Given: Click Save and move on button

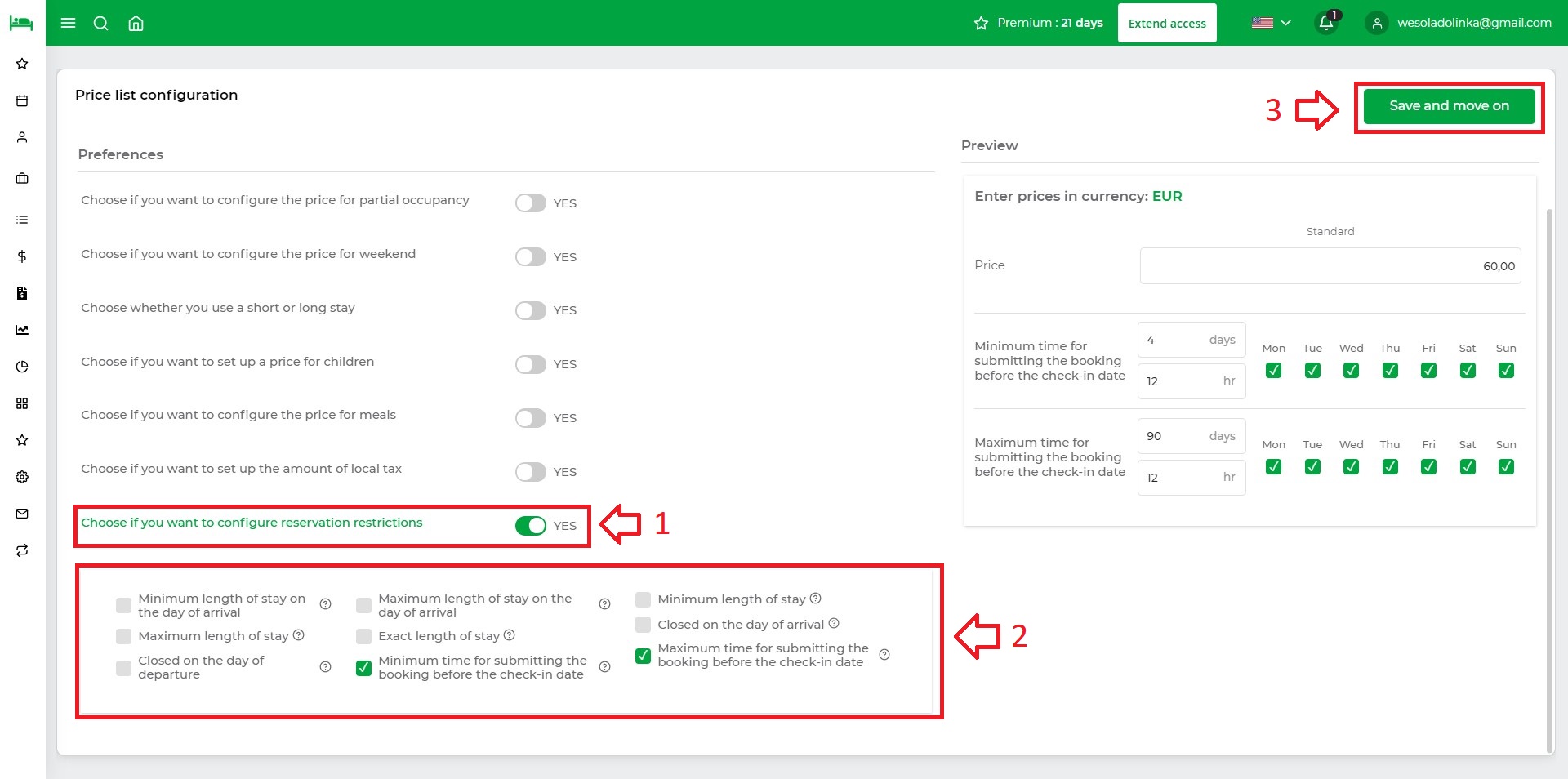Looking at the screenshot, I should point(1449,106).
